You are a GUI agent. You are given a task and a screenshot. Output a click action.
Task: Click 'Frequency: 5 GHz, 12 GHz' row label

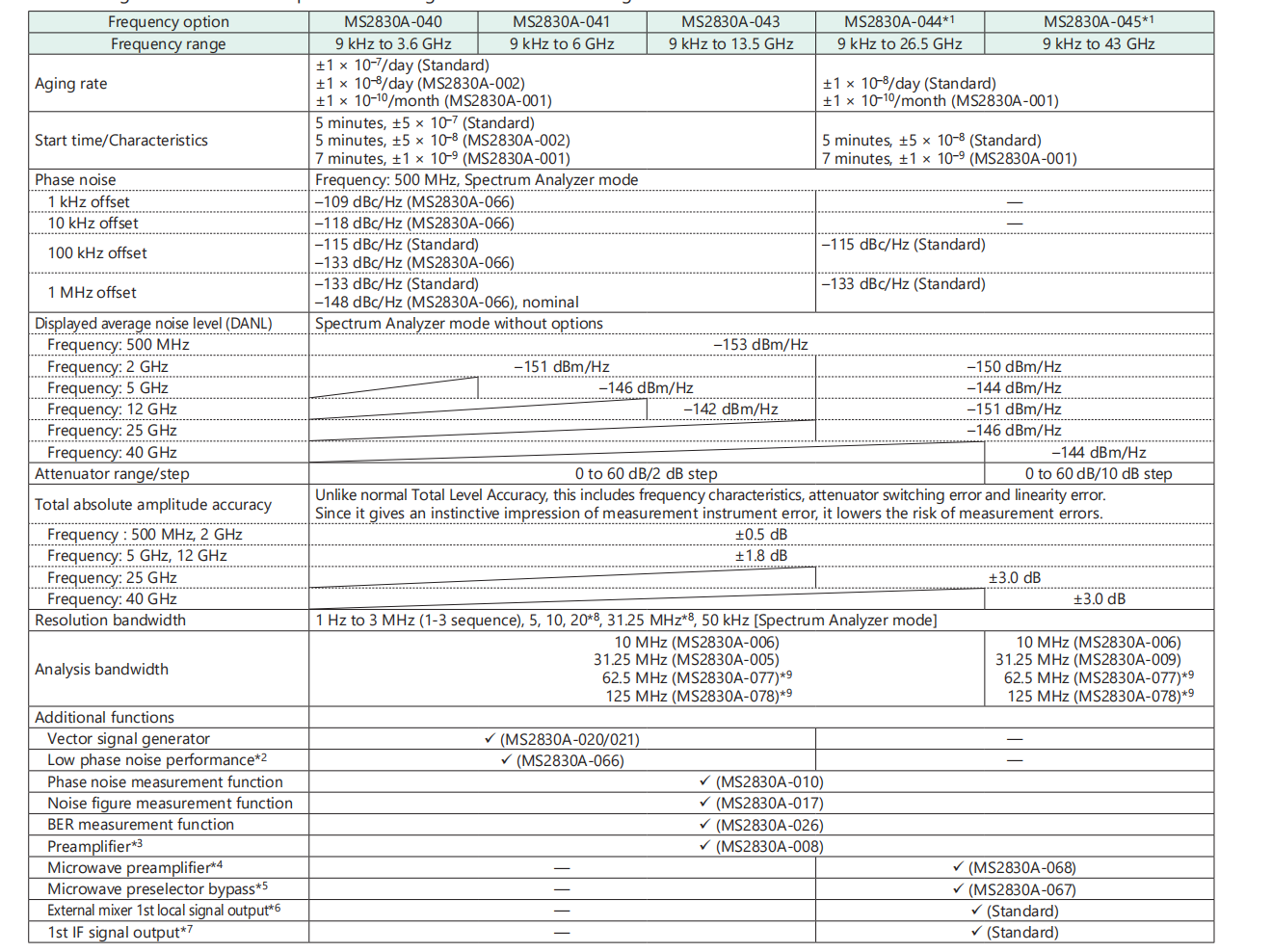point(137,556)
